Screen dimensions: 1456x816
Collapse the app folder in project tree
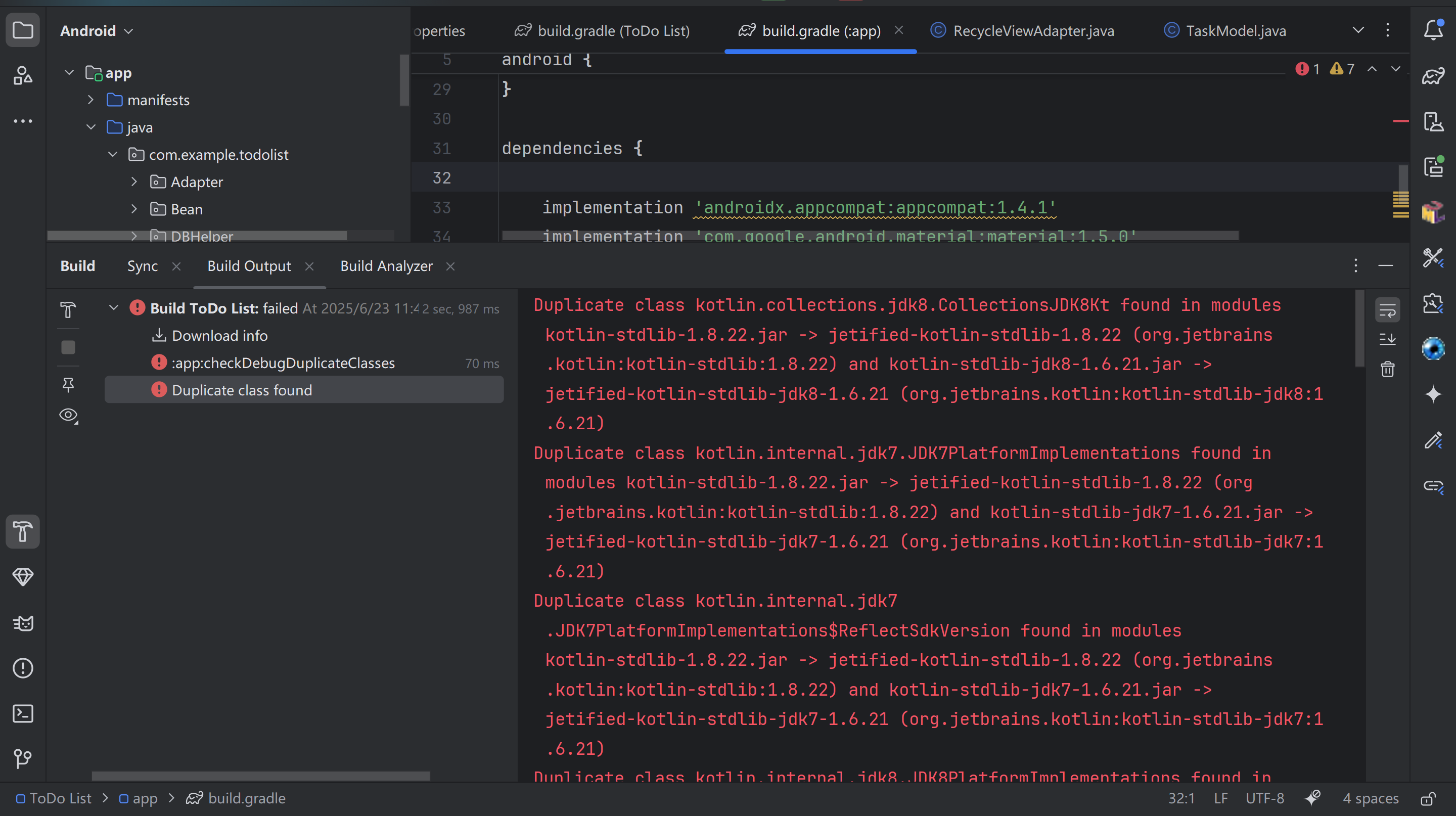(x=68, y=72)
